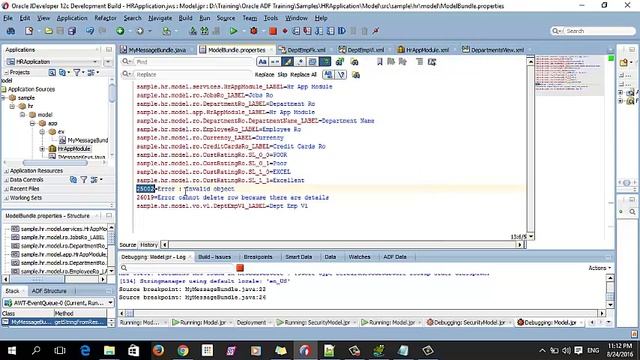Expand the Application Resources section
The image size is (640, 360).
click(7, 171)
